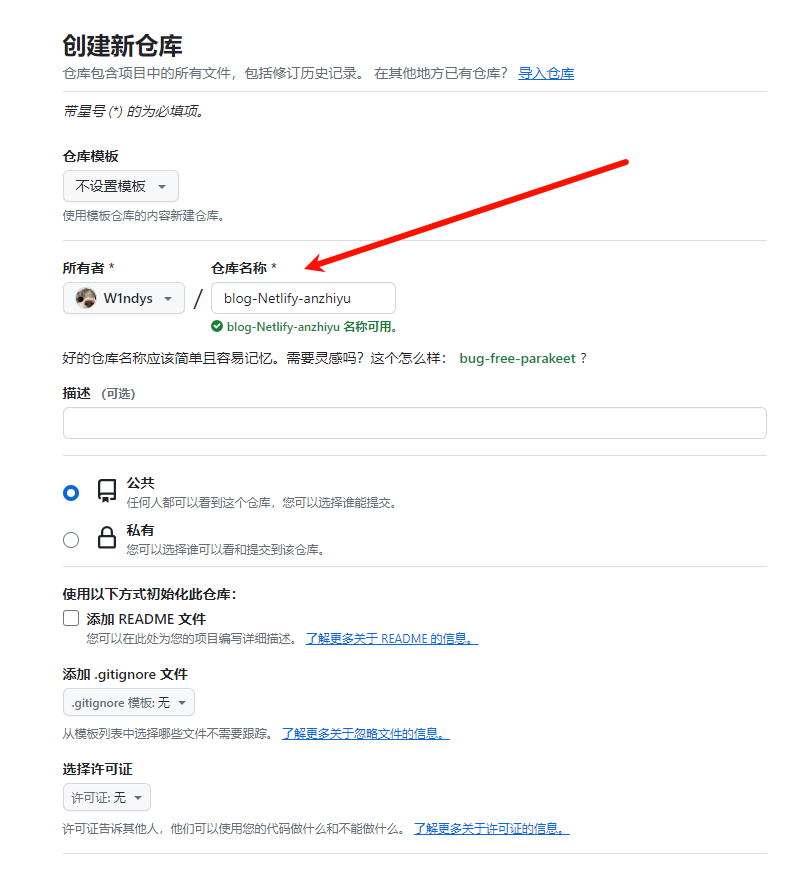
Task: Open the W1ndys owner dropdown
Action: (x=124, y=298)
